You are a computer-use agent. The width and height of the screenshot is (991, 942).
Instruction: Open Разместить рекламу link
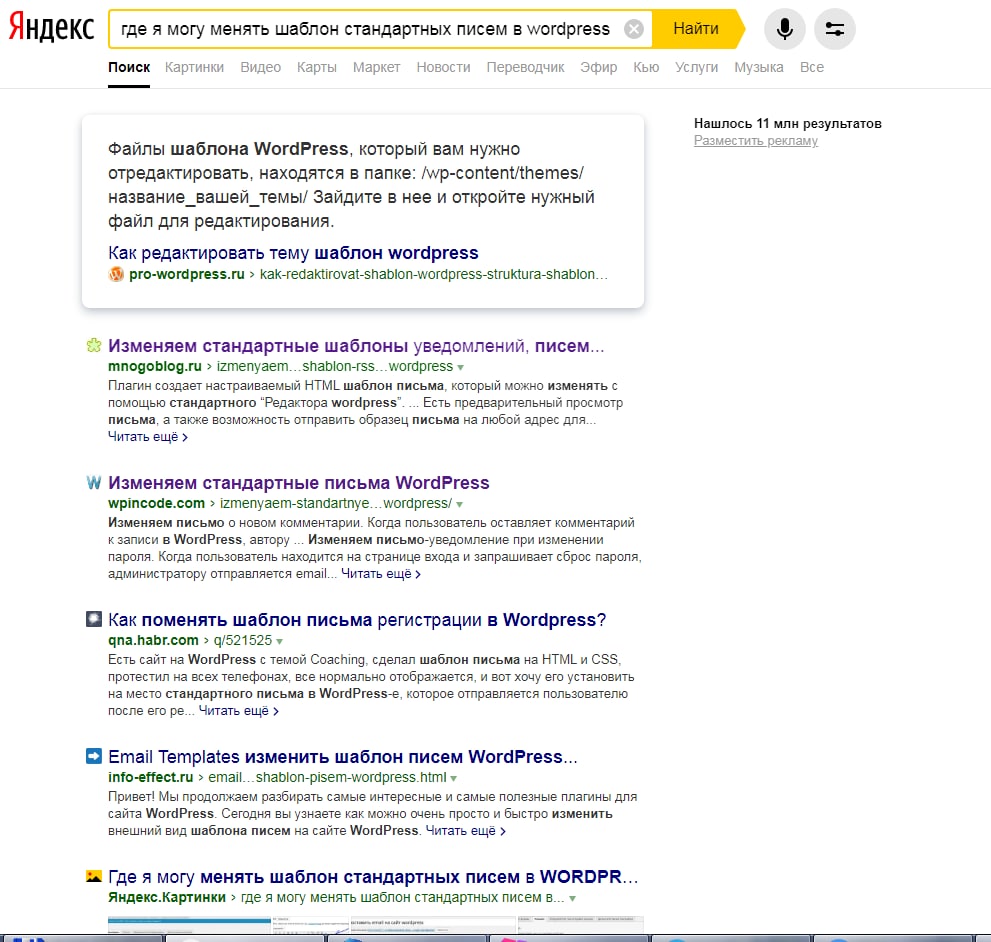click(756, 140)
